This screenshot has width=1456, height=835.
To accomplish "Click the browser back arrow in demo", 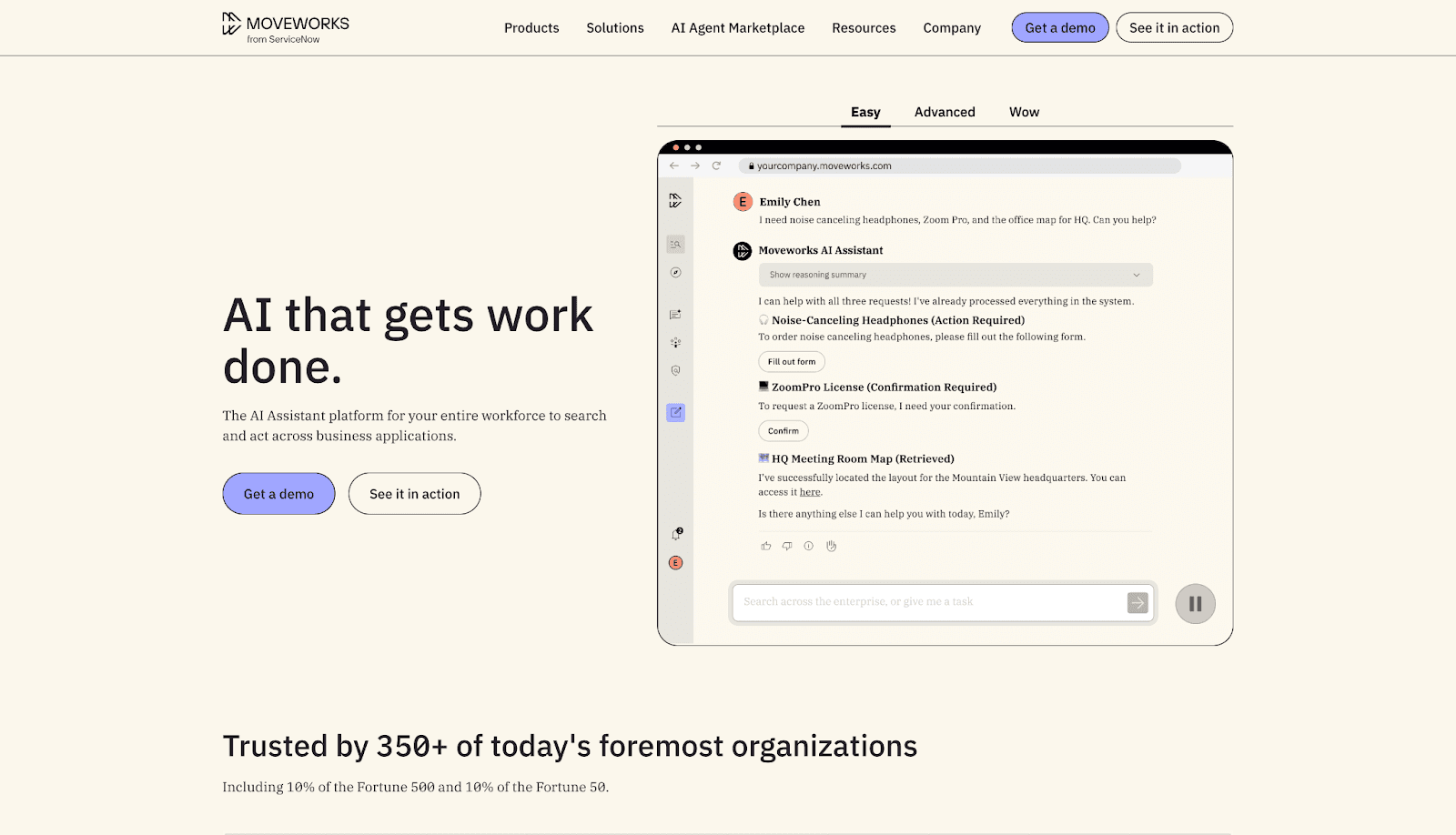I will [674, 166].
